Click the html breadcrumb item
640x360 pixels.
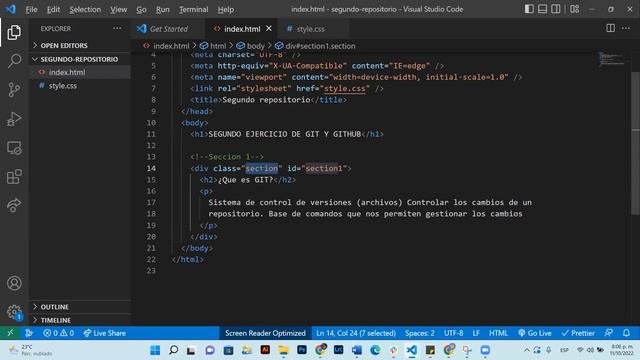coord(213,46)
